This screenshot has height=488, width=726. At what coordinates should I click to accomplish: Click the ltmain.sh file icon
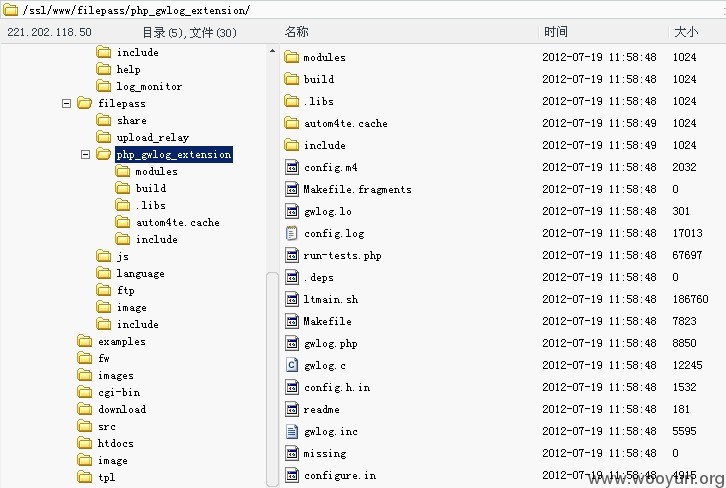point(292,299)
